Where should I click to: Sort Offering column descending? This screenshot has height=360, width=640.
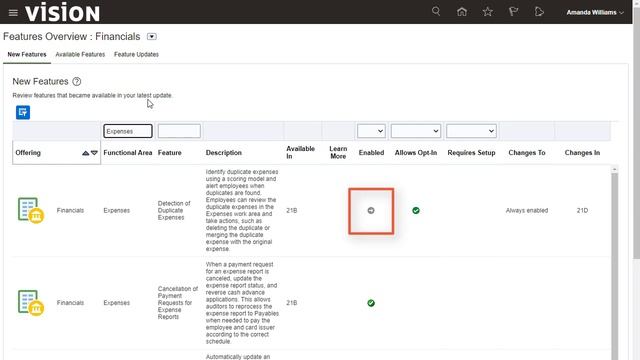pos(94,153)
